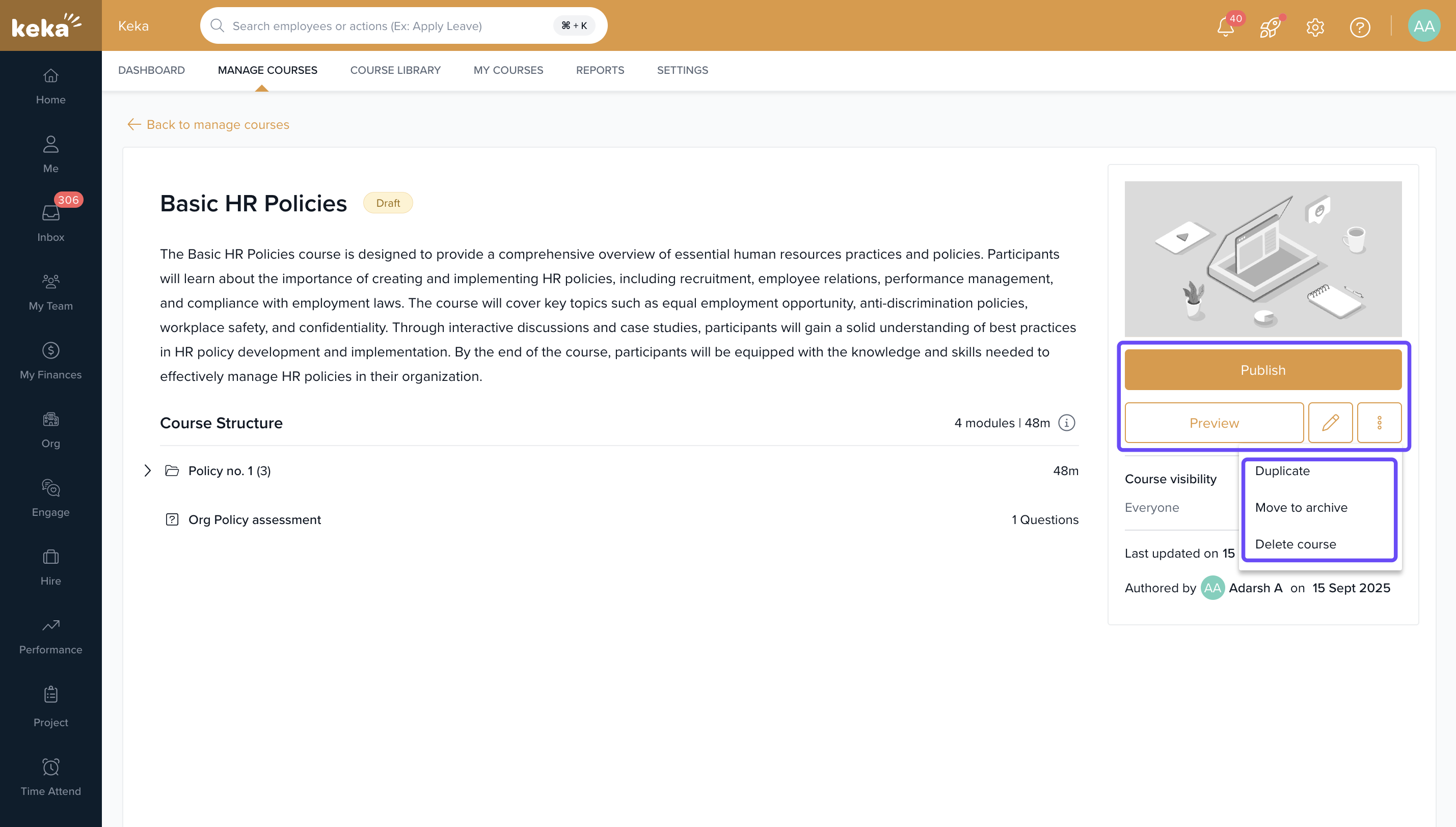The image size is (1456, 827).
Task: Choose Move to archive option
Action: coord(1301,507)
